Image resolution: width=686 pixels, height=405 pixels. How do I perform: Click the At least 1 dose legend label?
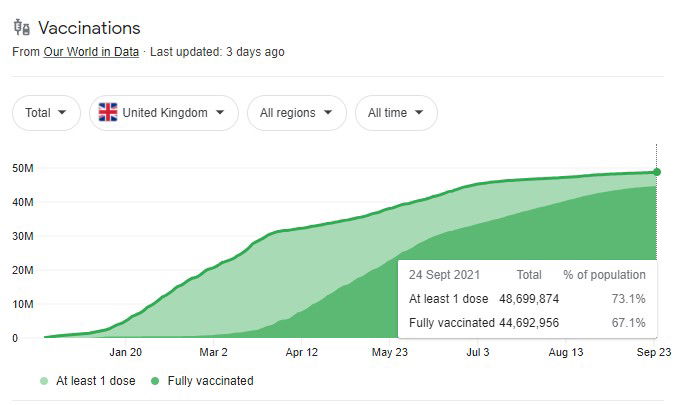(95, 381)
